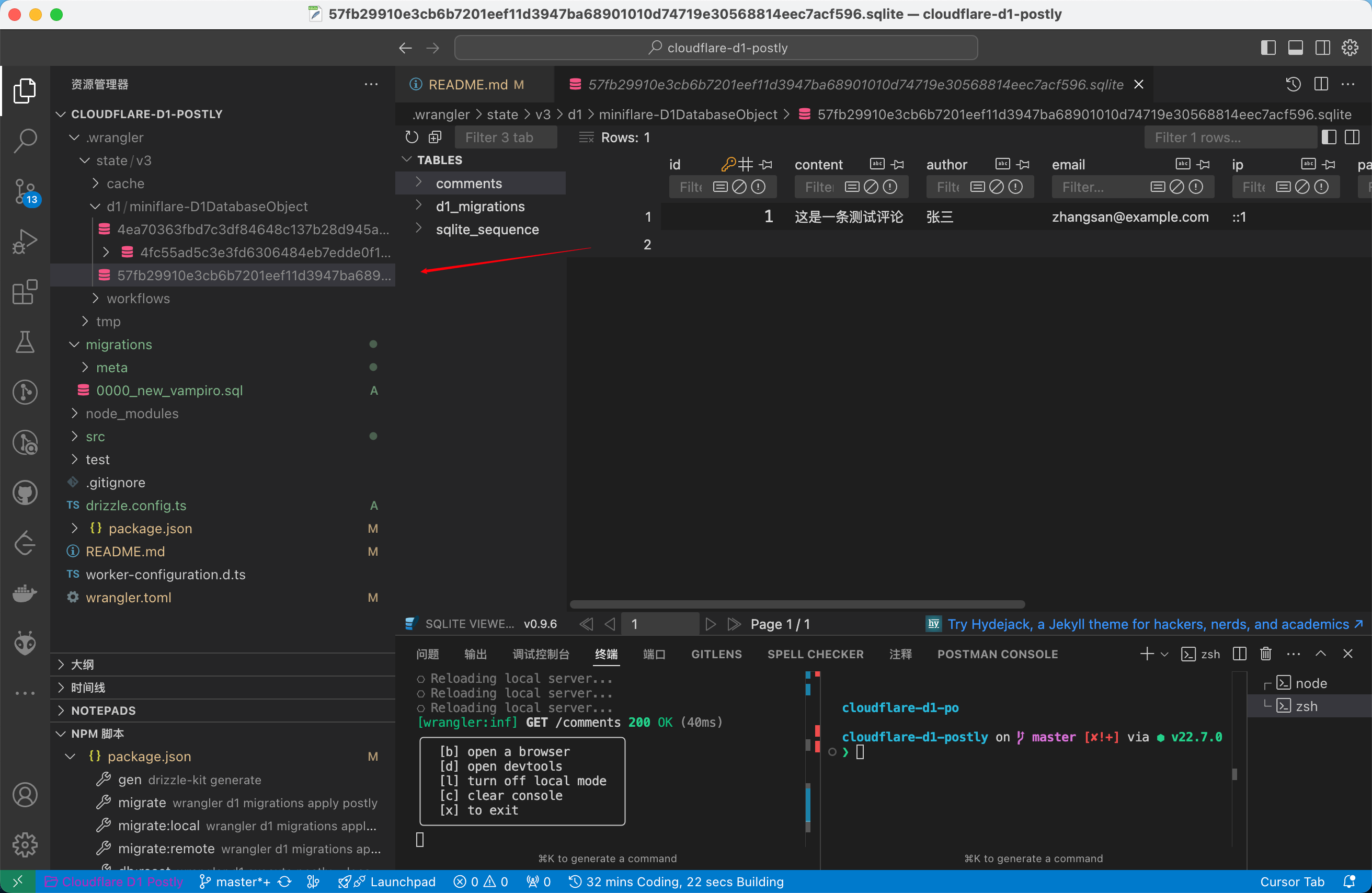Open the Docker view in activity bar

[x=25, y=593]
